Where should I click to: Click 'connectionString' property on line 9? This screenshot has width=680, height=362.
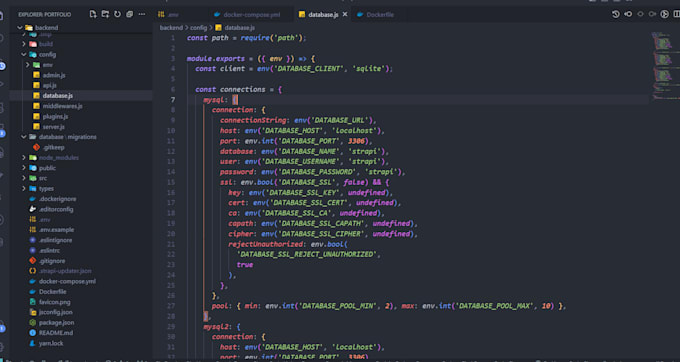(253, 120)
